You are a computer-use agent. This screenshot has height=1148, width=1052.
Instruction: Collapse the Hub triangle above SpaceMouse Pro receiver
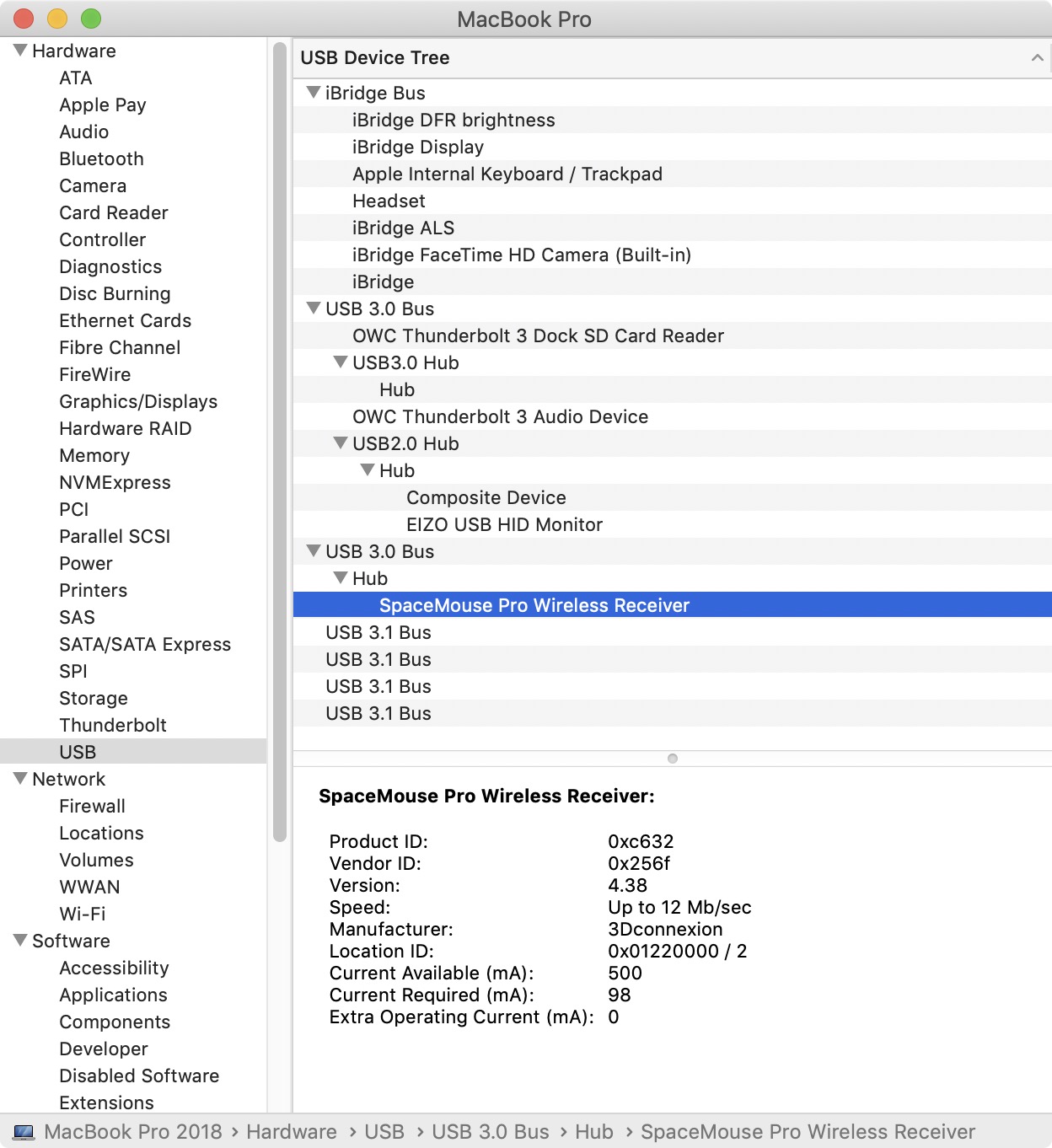coord(341,577)
